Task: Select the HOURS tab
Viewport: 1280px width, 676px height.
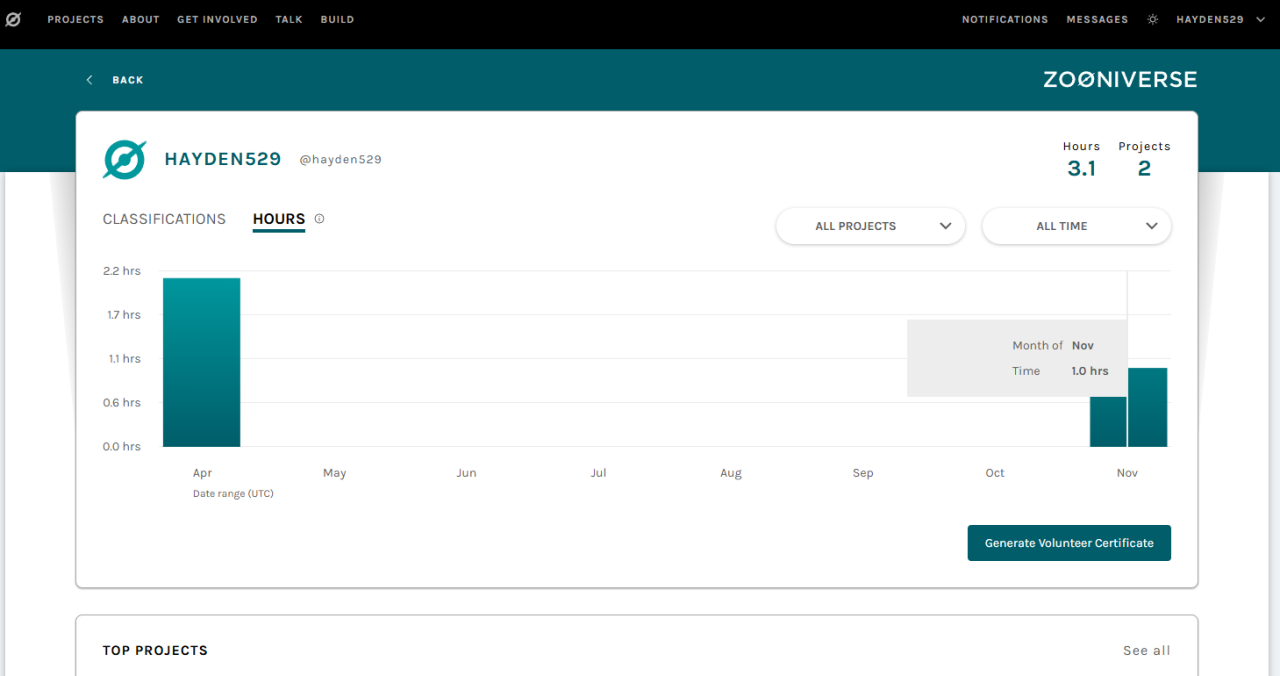Action: (x=279, y=219)
